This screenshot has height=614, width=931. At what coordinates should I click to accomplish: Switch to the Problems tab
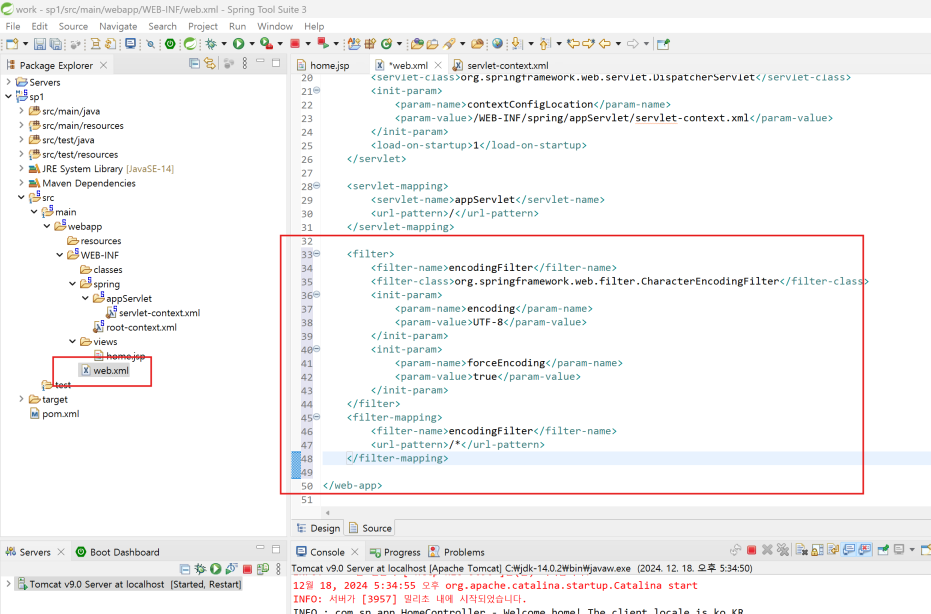tap(457, 552)
